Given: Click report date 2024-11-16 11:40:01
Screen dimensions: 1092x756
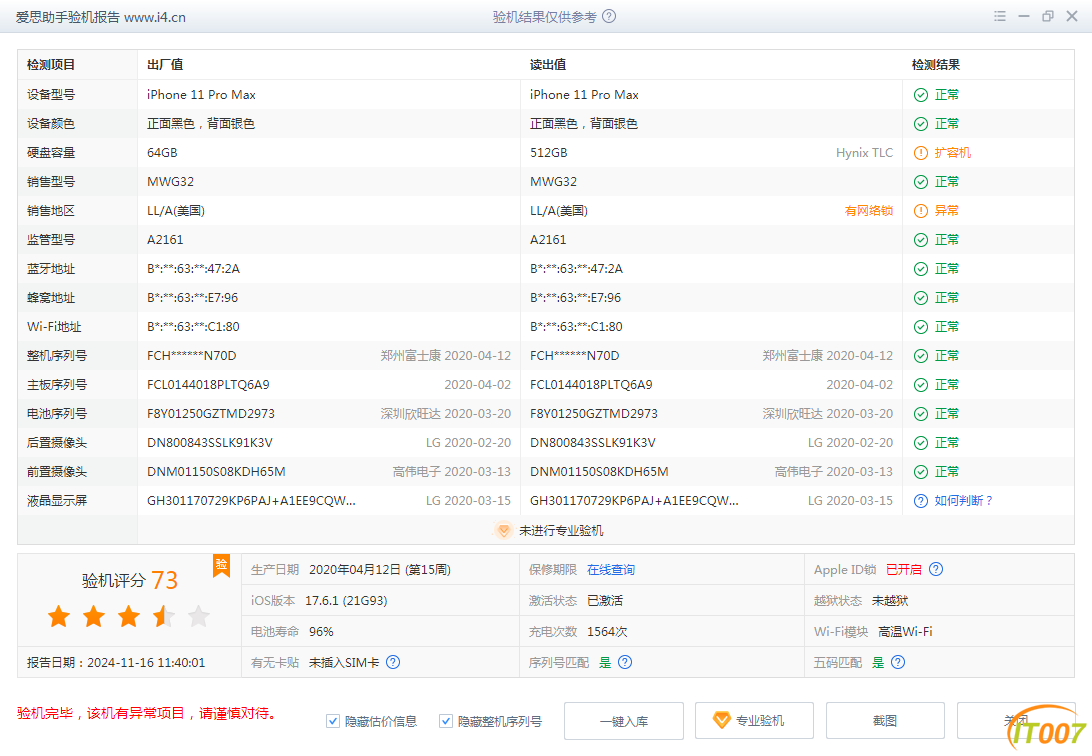Looking at the screenshot, I should click(146, 663).
